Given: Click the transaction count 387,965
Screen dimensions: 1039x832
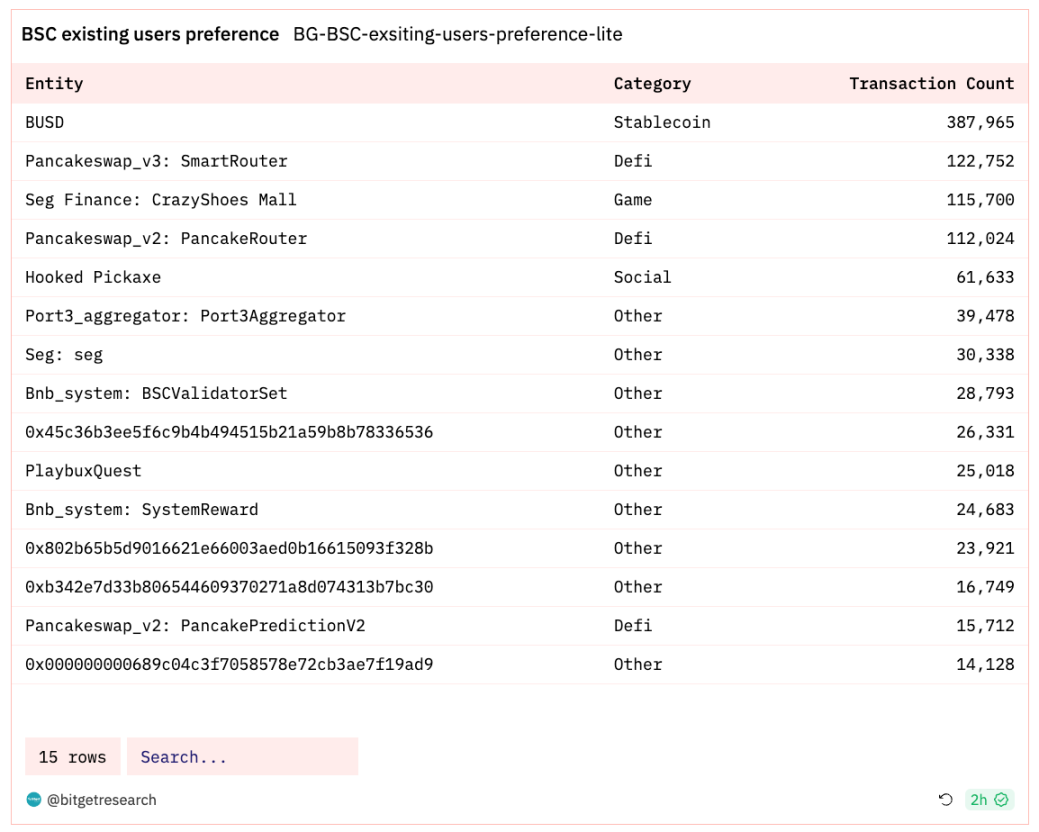Looking at the screenshot, I should click(x=980, y=123).
